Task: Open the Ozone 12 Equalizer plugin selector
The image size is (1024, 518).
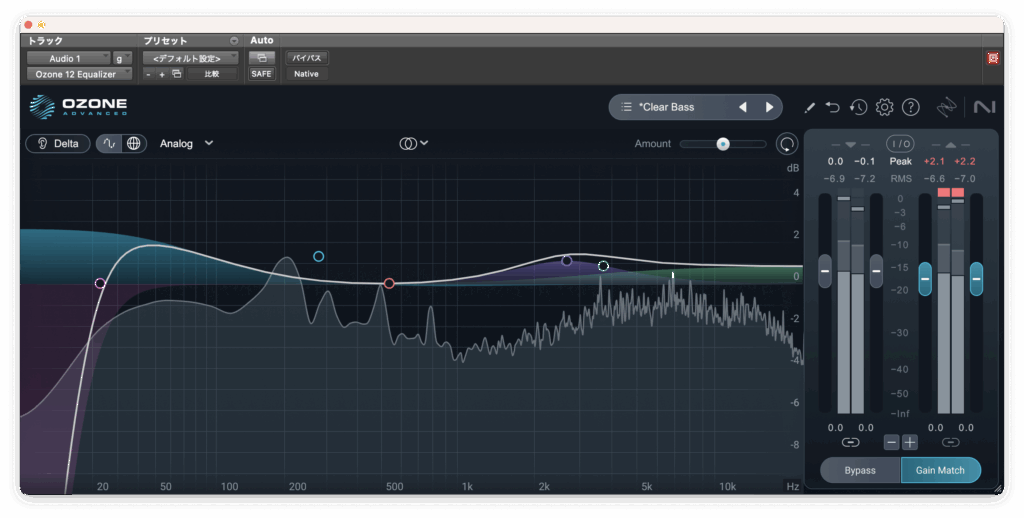Action: click(x=79, y=74)
